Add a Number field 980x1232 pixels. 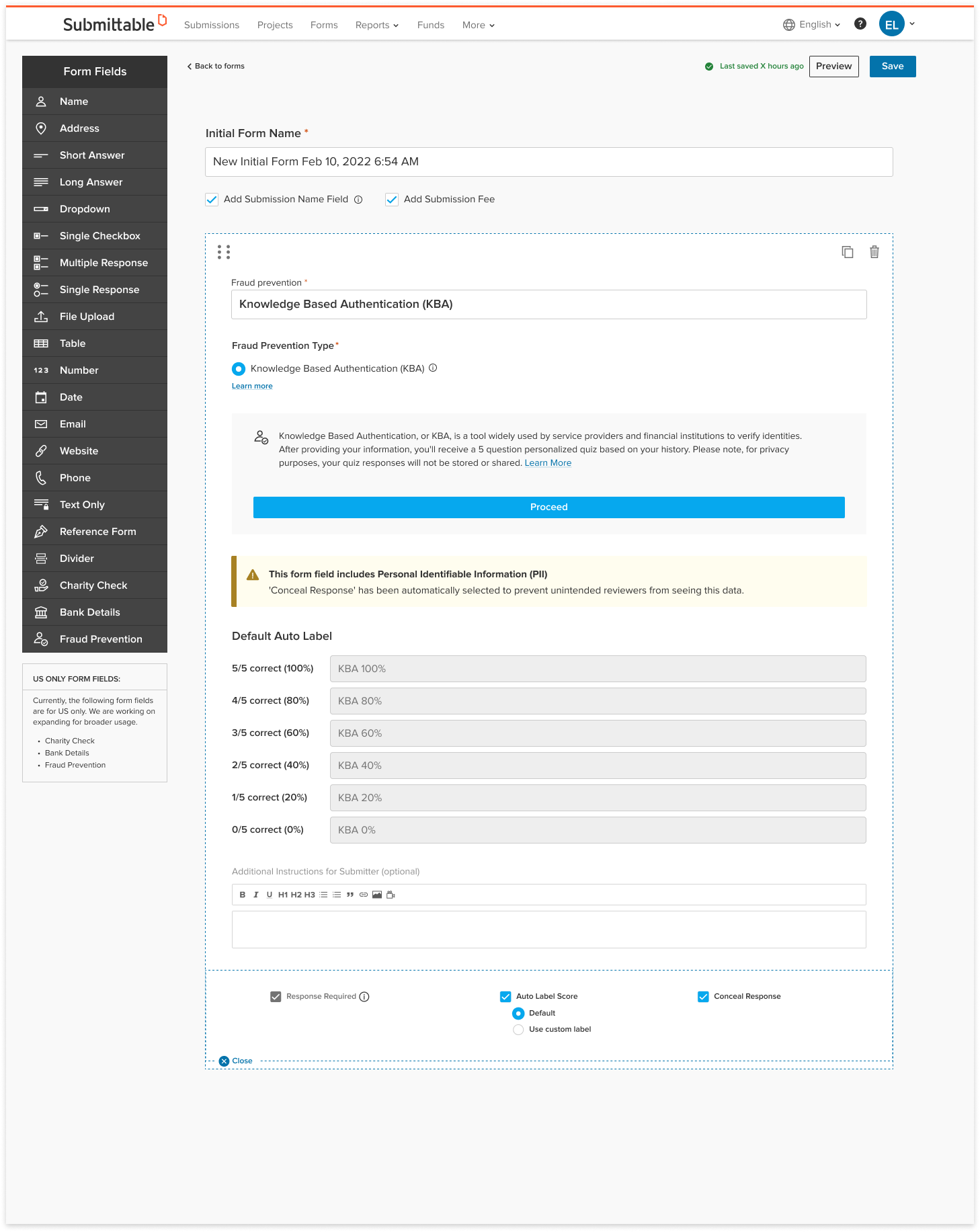pyautogui.click(x=95, y=370)
